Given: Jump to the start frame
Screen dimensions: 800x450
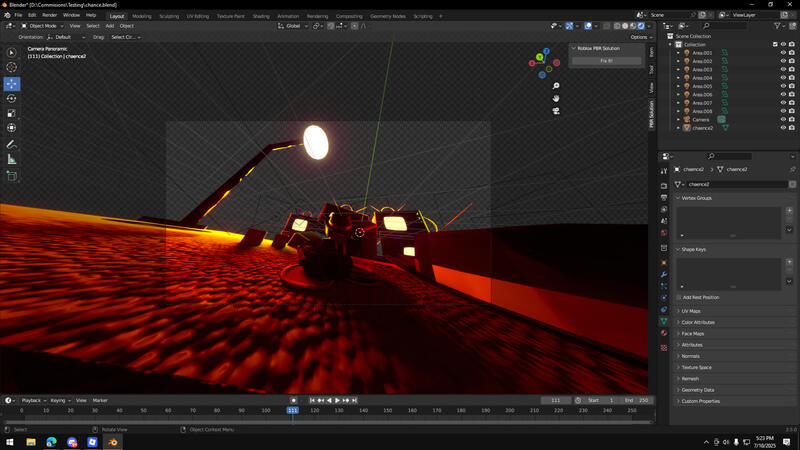Looking at the screenshot, I should (x=312, y=401).
